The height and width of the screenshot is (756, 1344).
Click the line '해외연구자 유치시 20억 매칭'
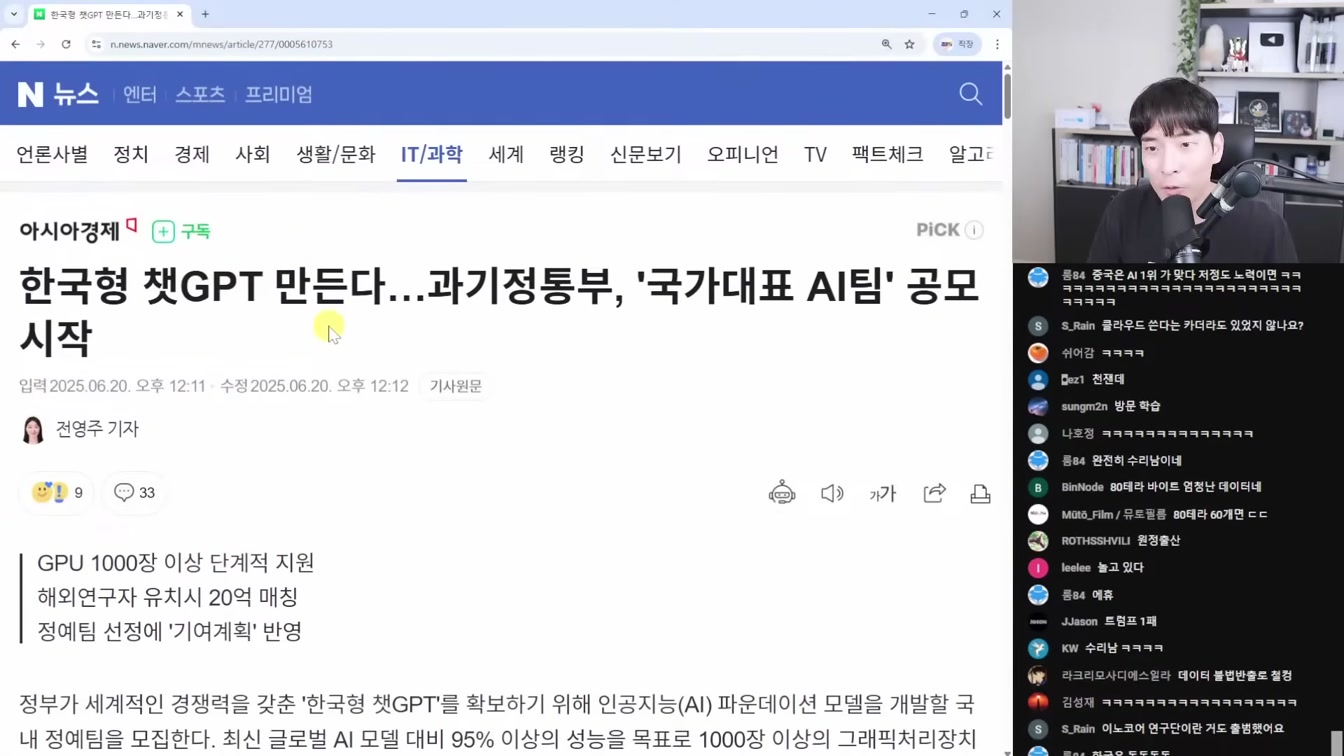[168, 597]
